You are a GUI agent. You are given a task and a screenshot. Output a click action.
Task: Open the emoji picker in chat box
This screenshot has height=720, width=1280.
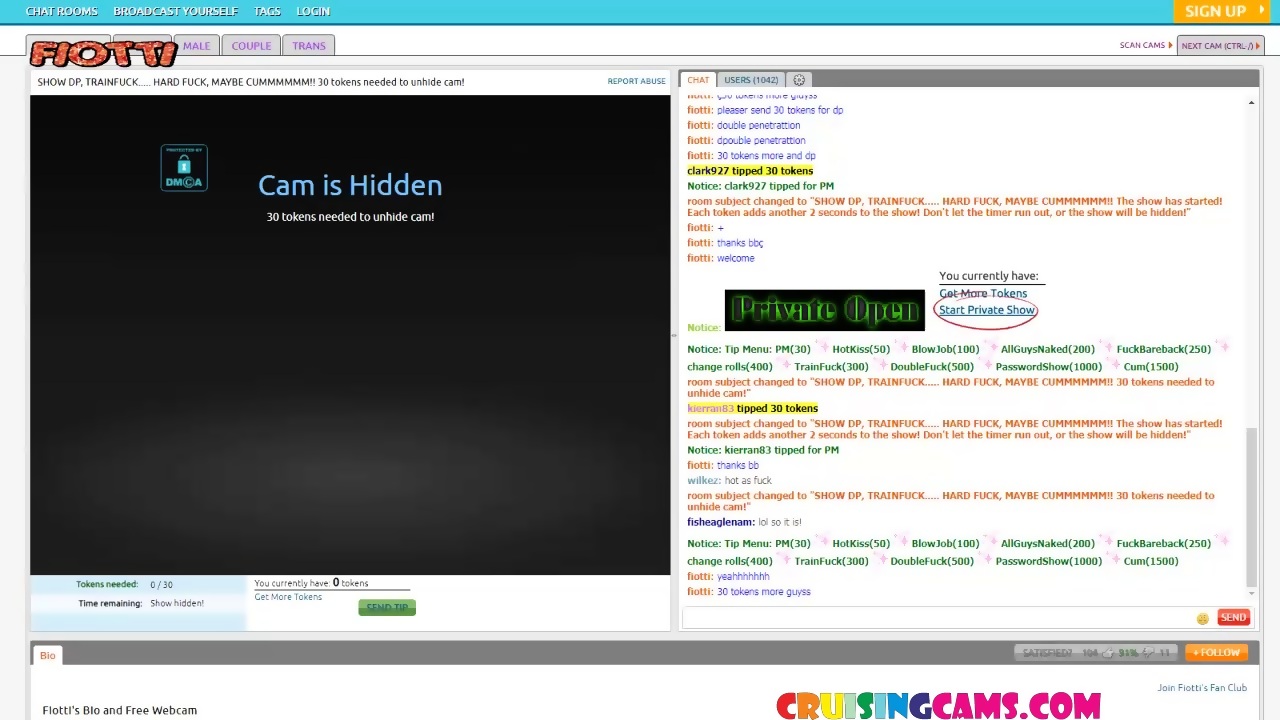tap(1202, 618)
